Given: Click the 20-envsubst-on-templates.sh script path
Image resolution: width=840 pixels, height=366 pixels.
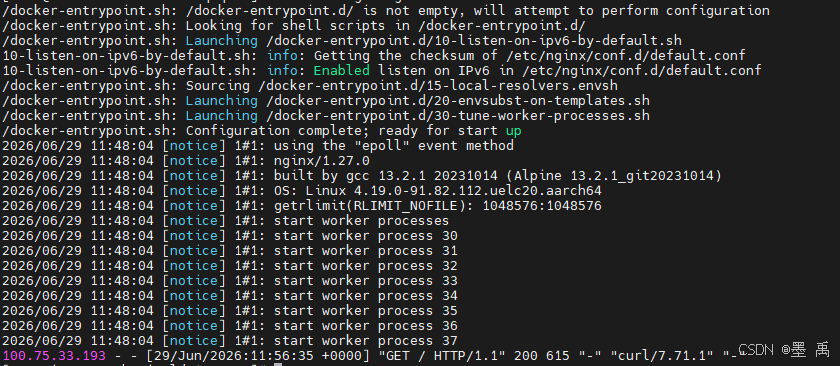Looking at the screenshot, I should coord(458,101).
